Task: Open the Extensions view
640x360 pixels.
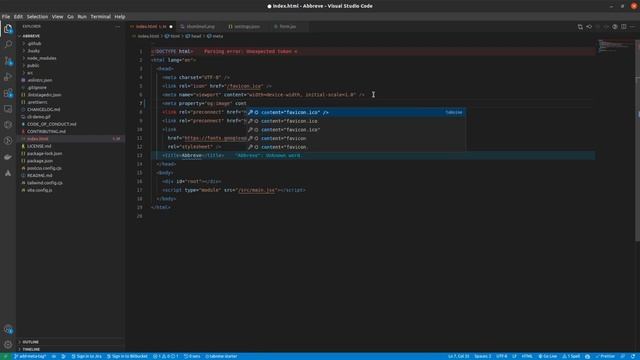Action: 8,93
